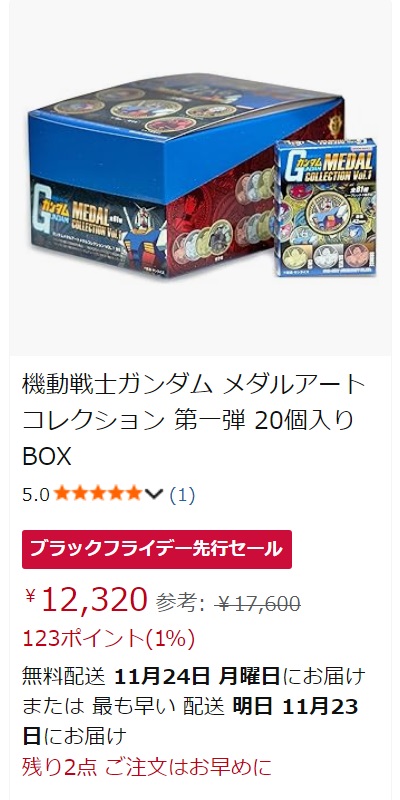Click the 残り2点 ご注文はお早めに stock notice
The image size is (400, 800).
(147, 766)
